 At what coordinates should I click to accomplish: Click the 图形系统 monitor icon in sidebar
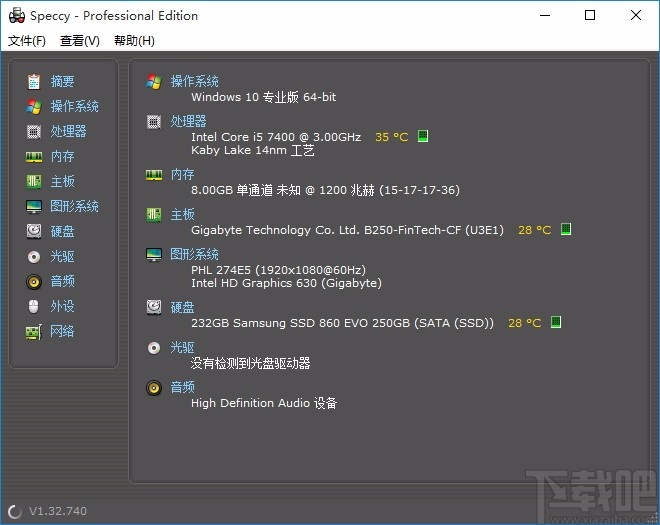point(34,206)
